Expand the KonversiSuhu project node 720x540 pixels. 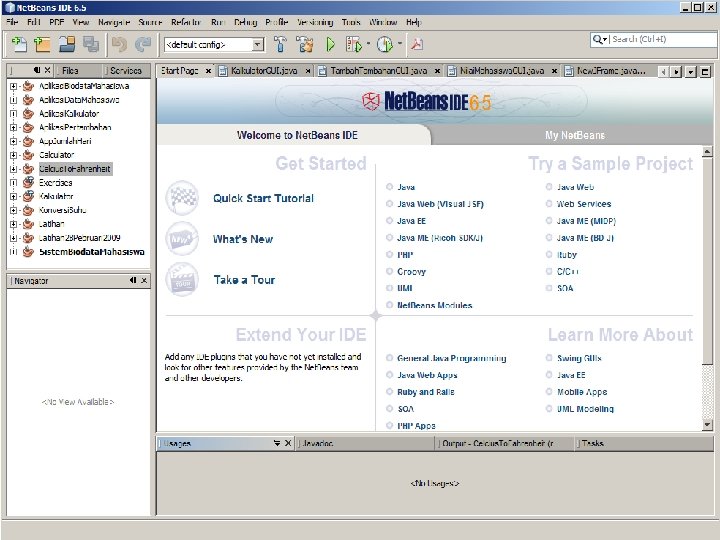pos(13,210)
